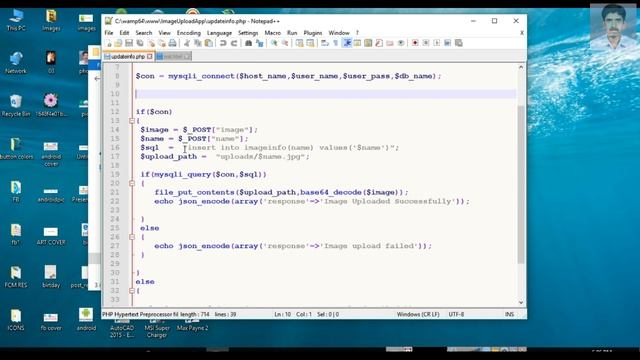Click the editor scrollbar down arrow
Screen dimensions: 640x360
click(521, 302)
